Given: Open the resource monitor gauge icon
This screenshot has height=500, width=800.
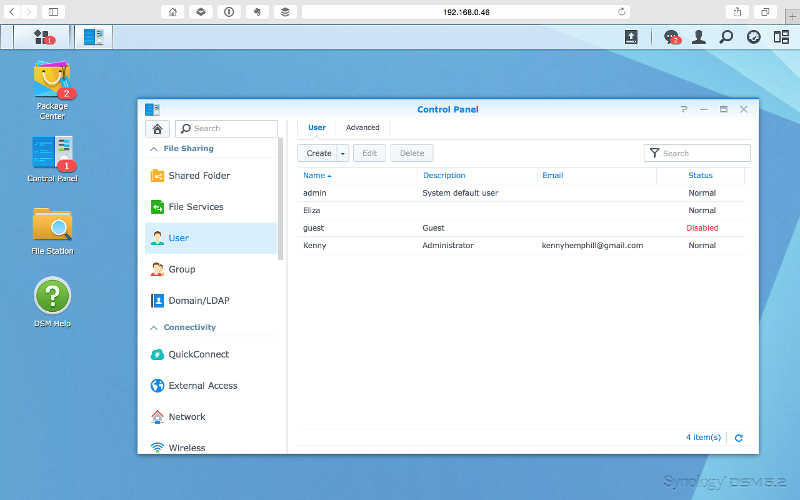Looking at the screenshot, I should pos(754,37).
